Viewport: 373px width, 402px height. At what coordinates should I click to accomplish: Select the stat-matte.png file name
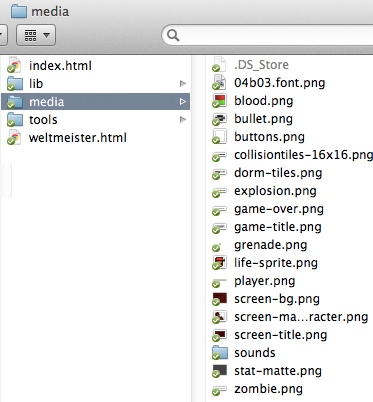[x=278, y=371]
